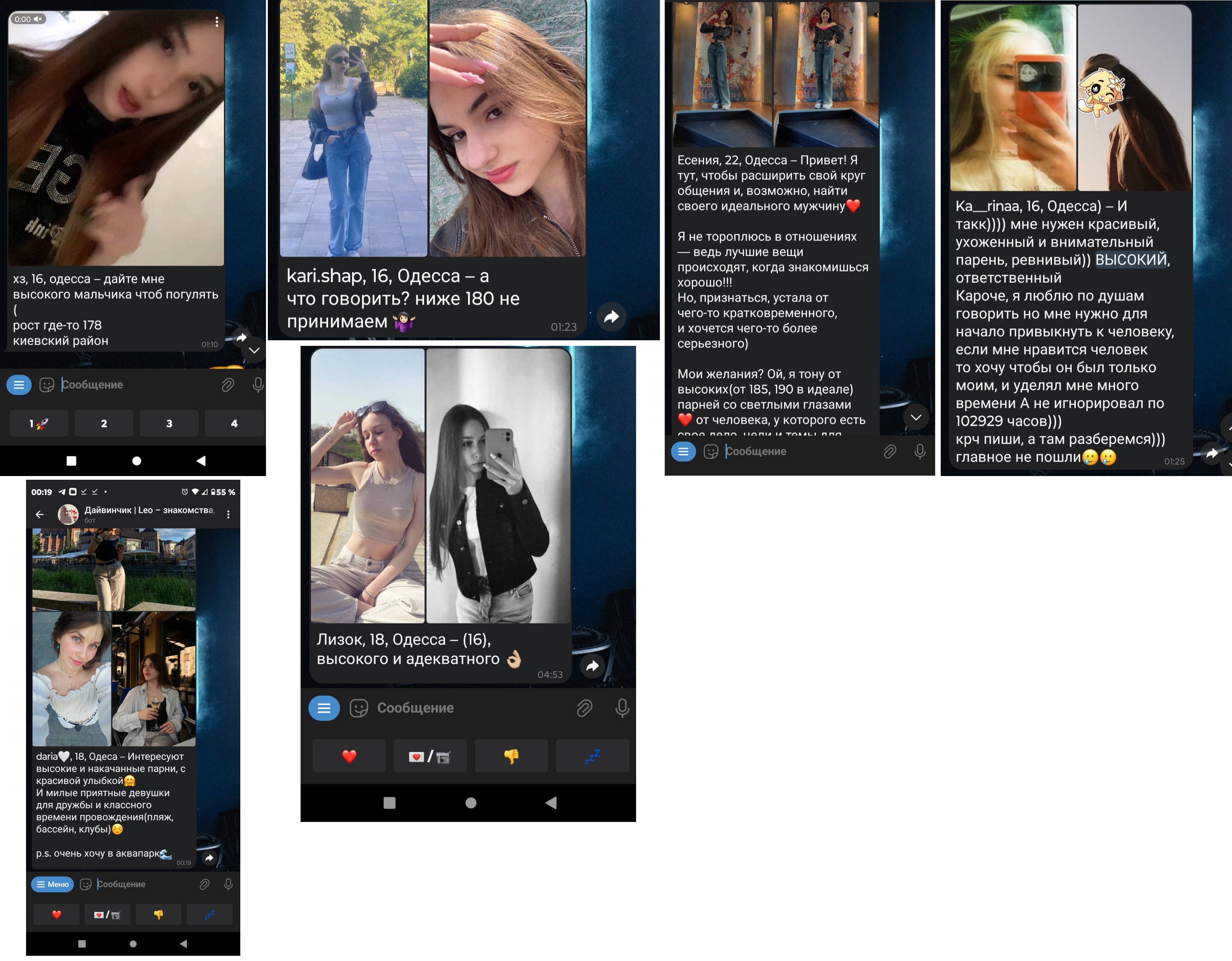Click love letter/video button under daria profile

pyautogui.click(x=107, y=915)
